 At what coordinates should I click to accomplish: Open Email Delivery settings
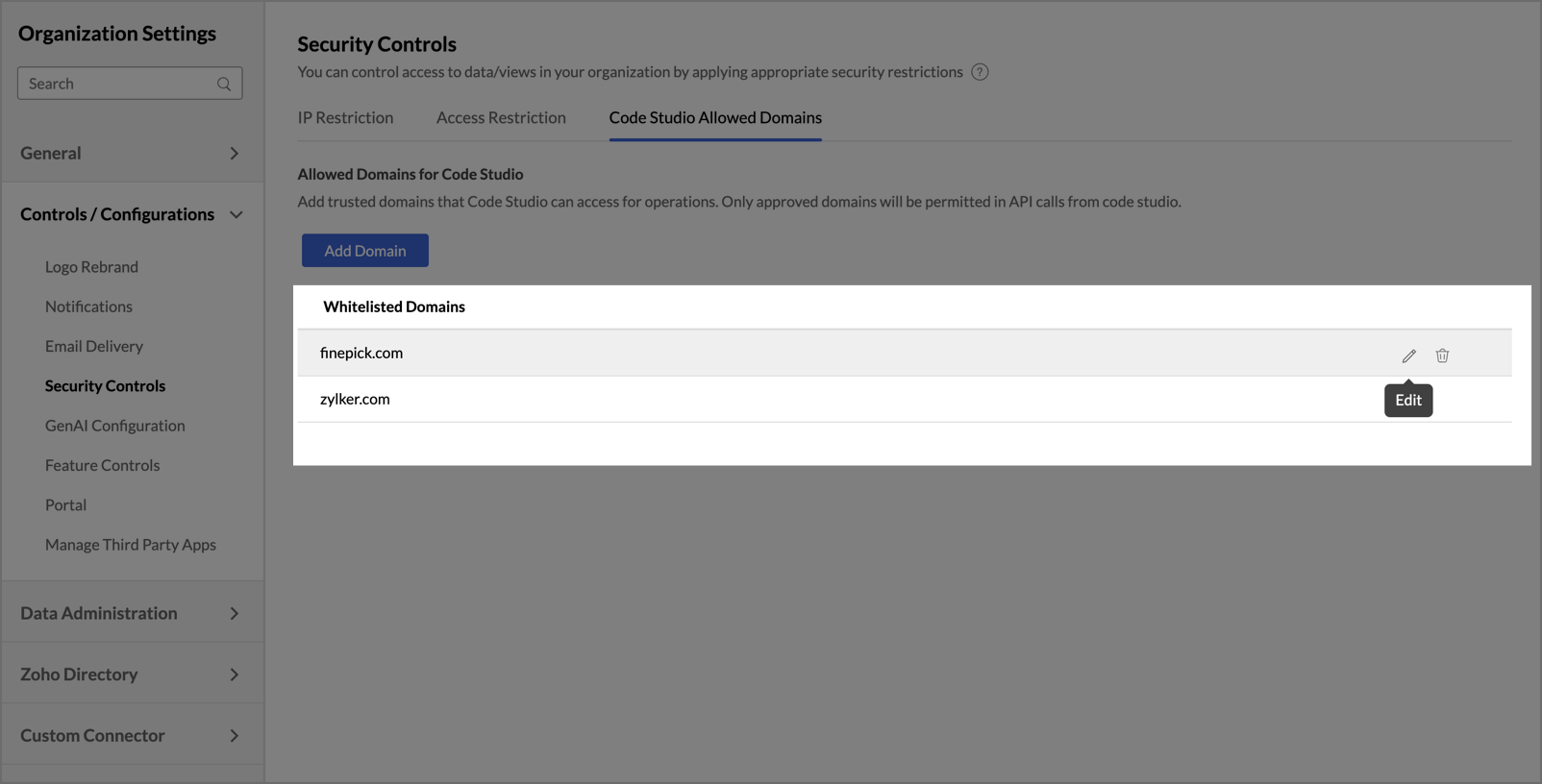(x=94, y=346)
